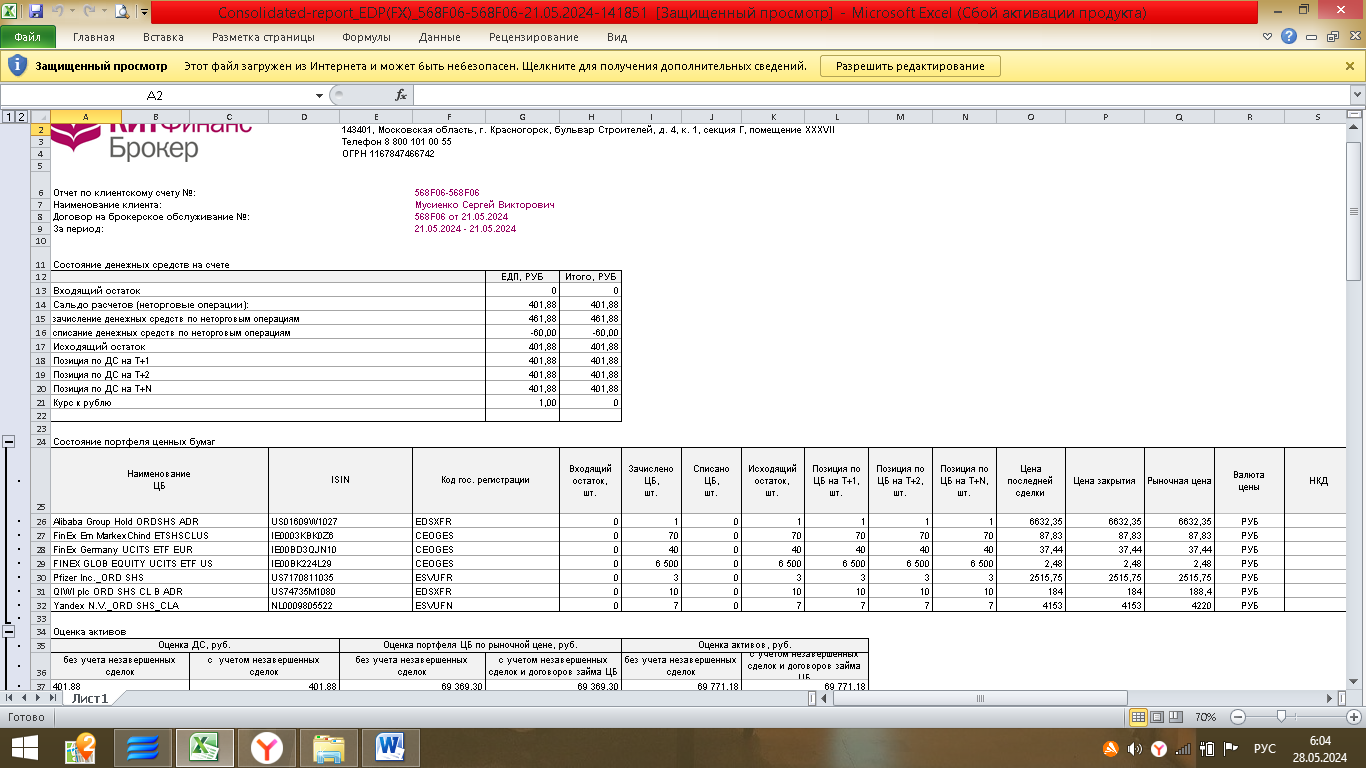Screen dimensions: 1366x768
Task: Click the zoom out minus icon
Action: (x=1238, y=717)
